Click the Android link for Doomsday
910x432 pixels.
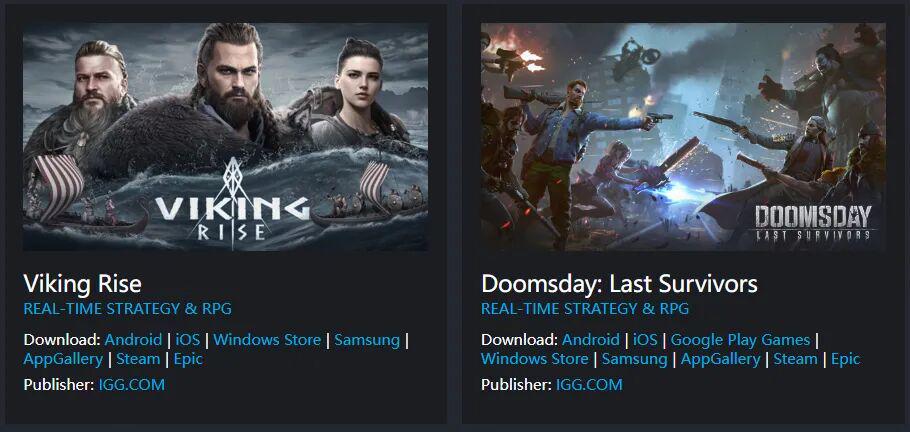click(591, 340)
